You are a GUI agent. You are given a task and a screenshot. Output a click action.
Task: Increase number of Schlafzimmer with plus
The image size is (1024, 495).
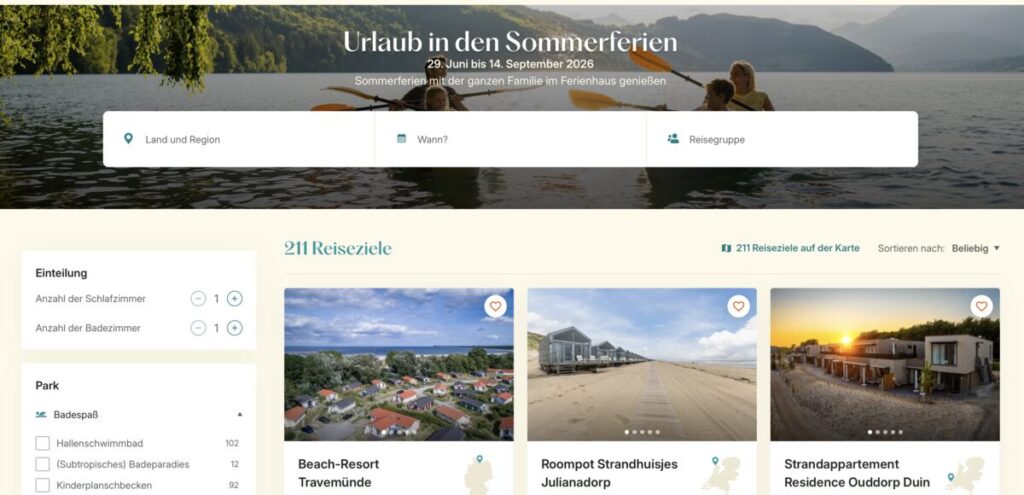tap(234, 298)
